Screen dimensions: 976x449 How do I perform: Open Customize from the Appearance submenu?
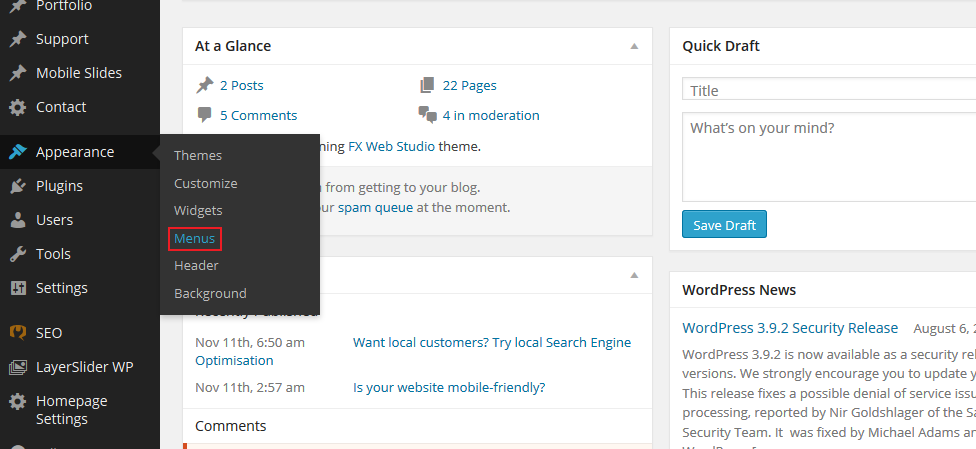click(205, 184)
